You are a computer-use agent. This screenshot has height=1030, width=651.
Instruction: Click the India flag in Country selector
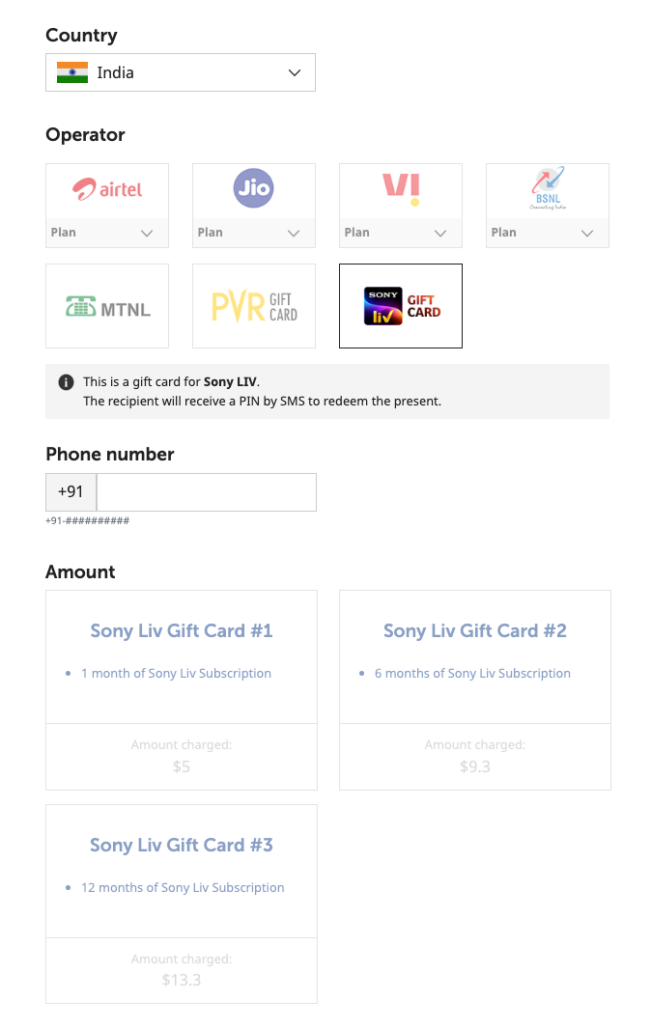click(72, 72)
